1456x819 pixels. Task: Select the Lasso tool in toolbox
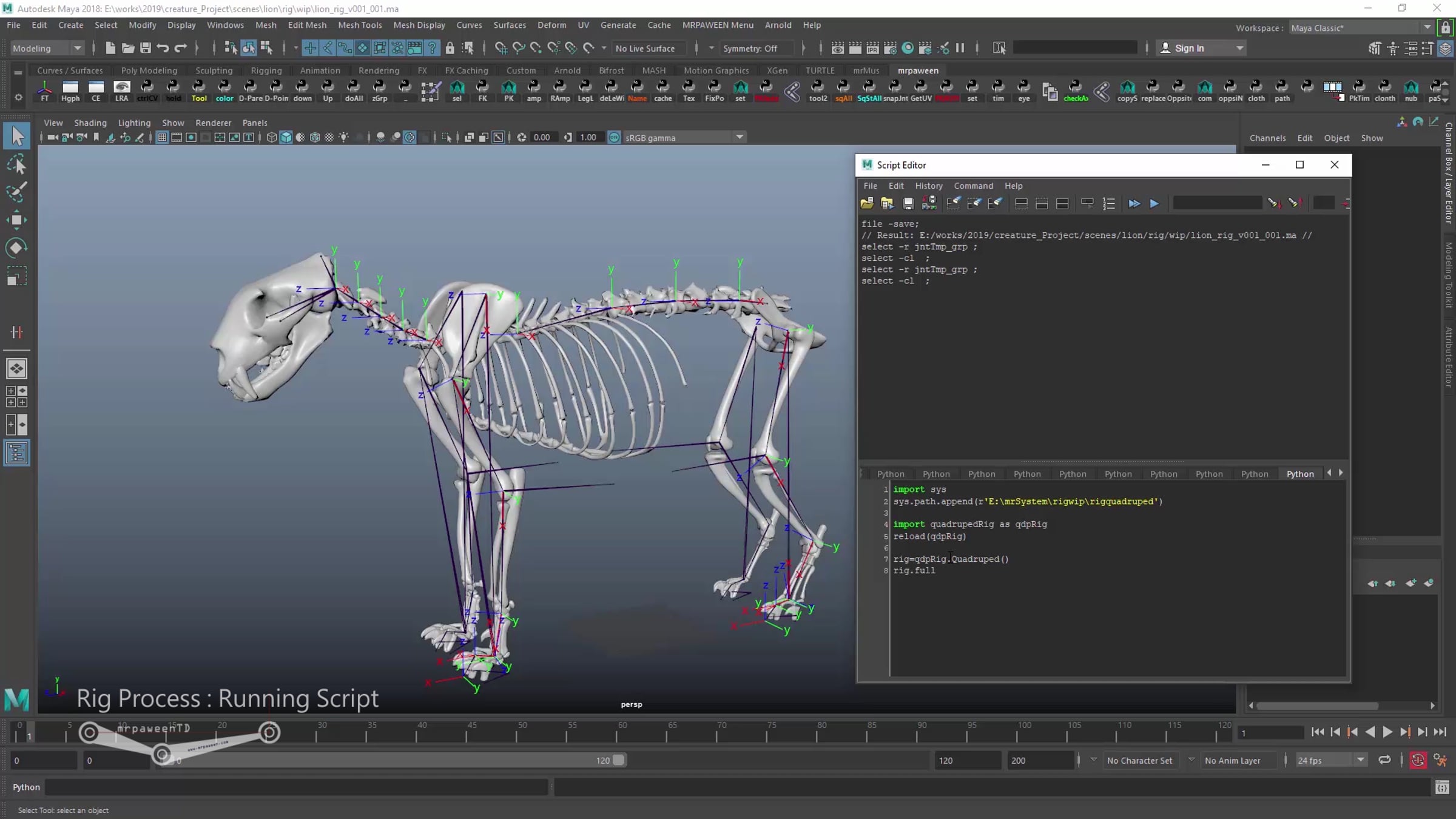click(x=16, y=164)
